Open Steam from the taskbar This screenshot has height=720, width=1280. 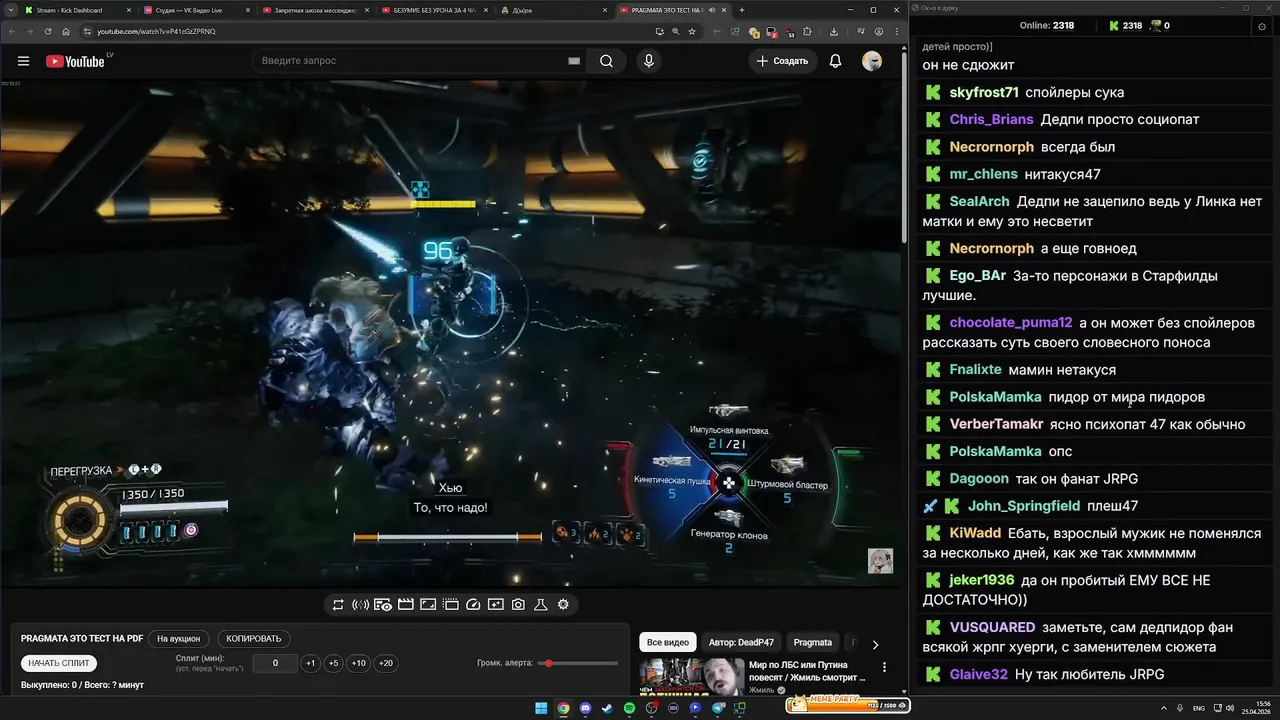coord(607,708)
